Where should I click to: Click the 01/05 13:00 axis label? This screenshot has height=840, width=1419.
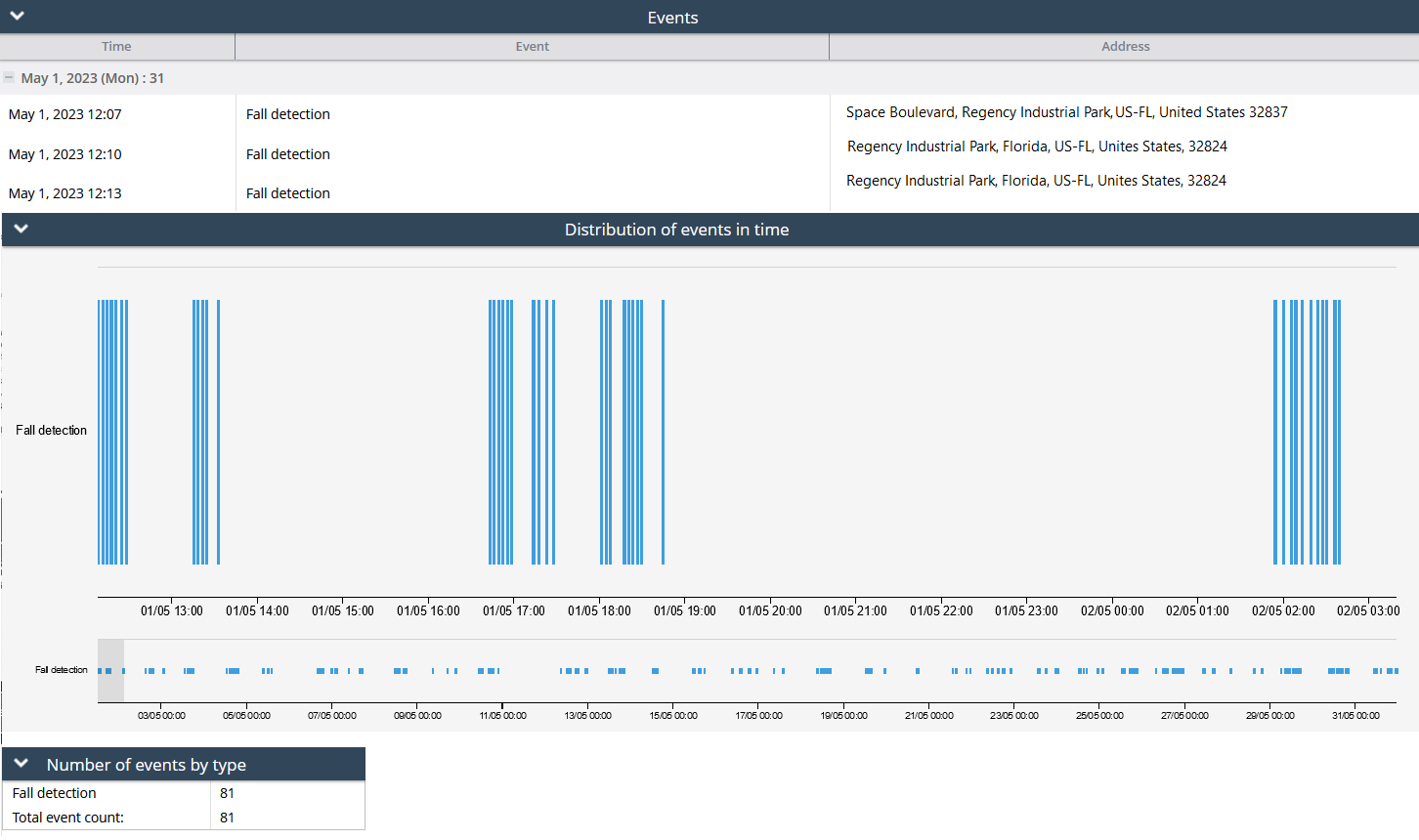coord(172,610)
